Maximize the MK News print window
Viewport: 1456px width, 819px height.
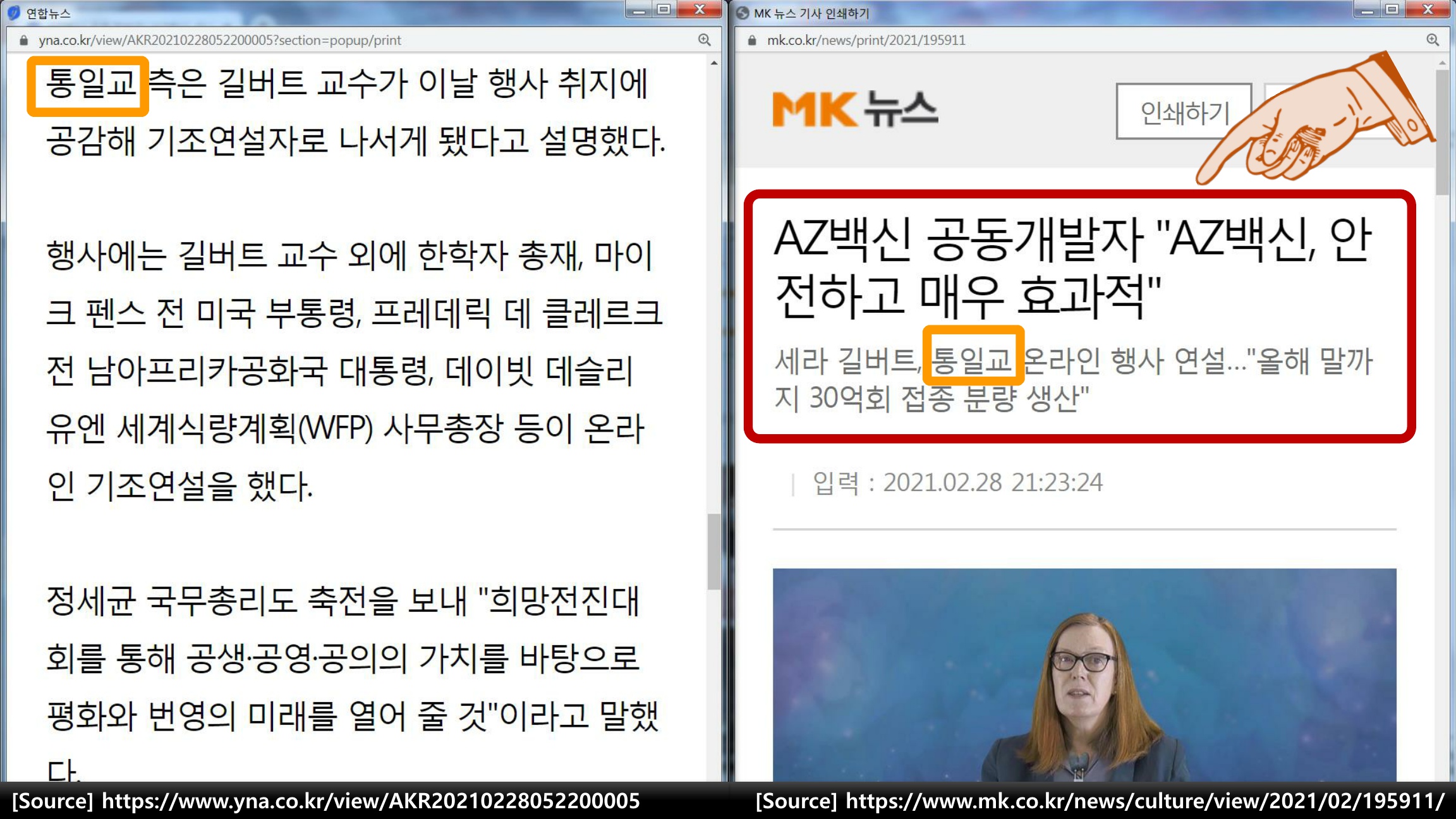click(1392, 9)
